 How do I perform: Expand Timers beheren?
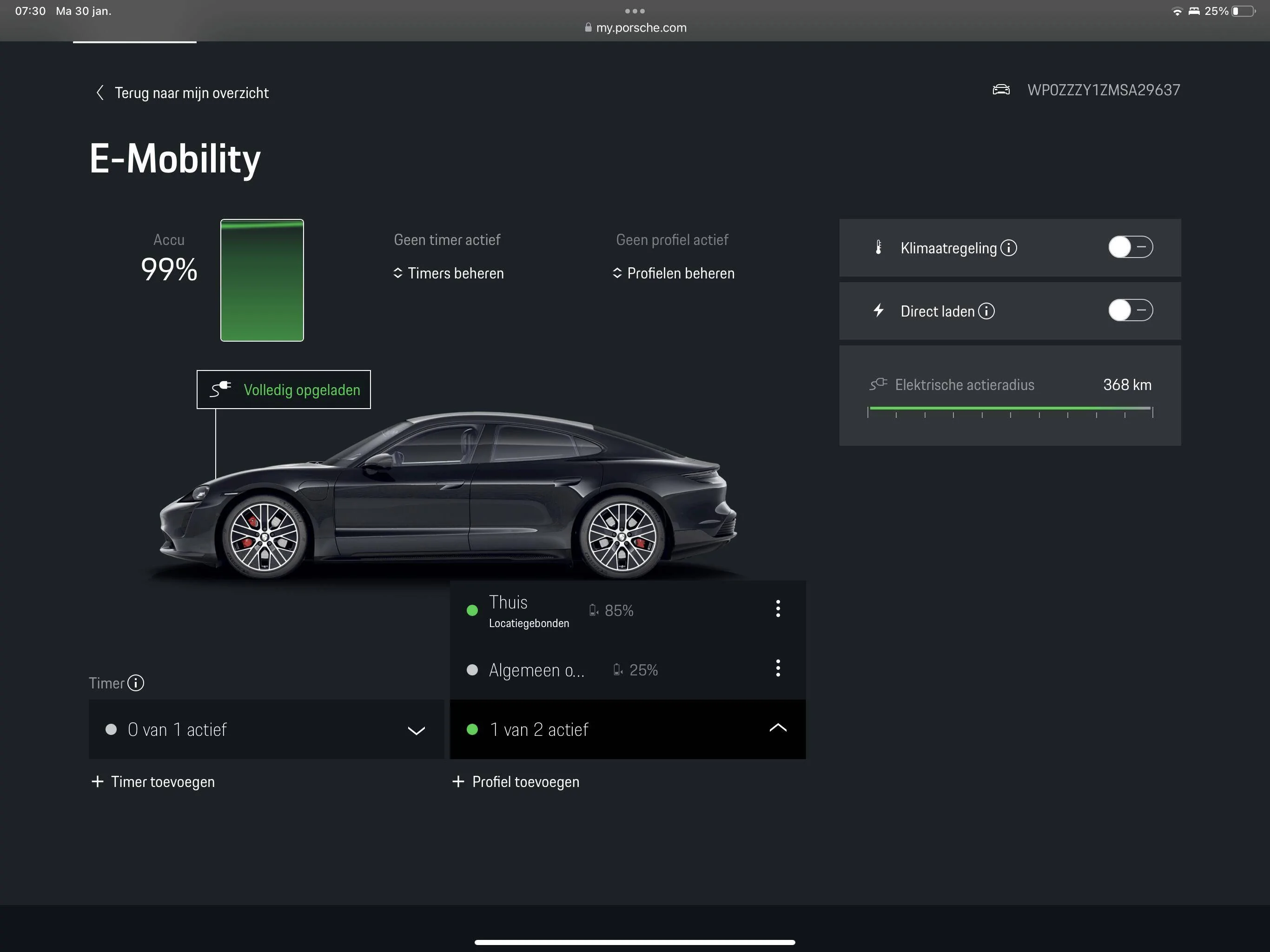tap(449, 273)
